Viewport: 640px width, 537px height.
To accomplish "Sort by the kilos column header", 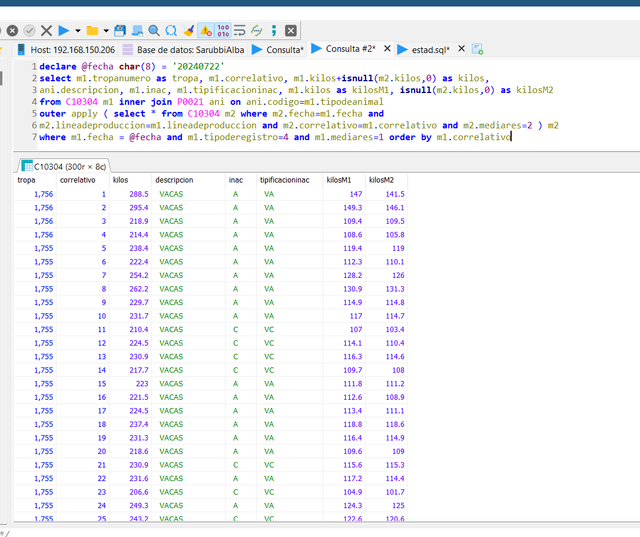I will (130, 180).
